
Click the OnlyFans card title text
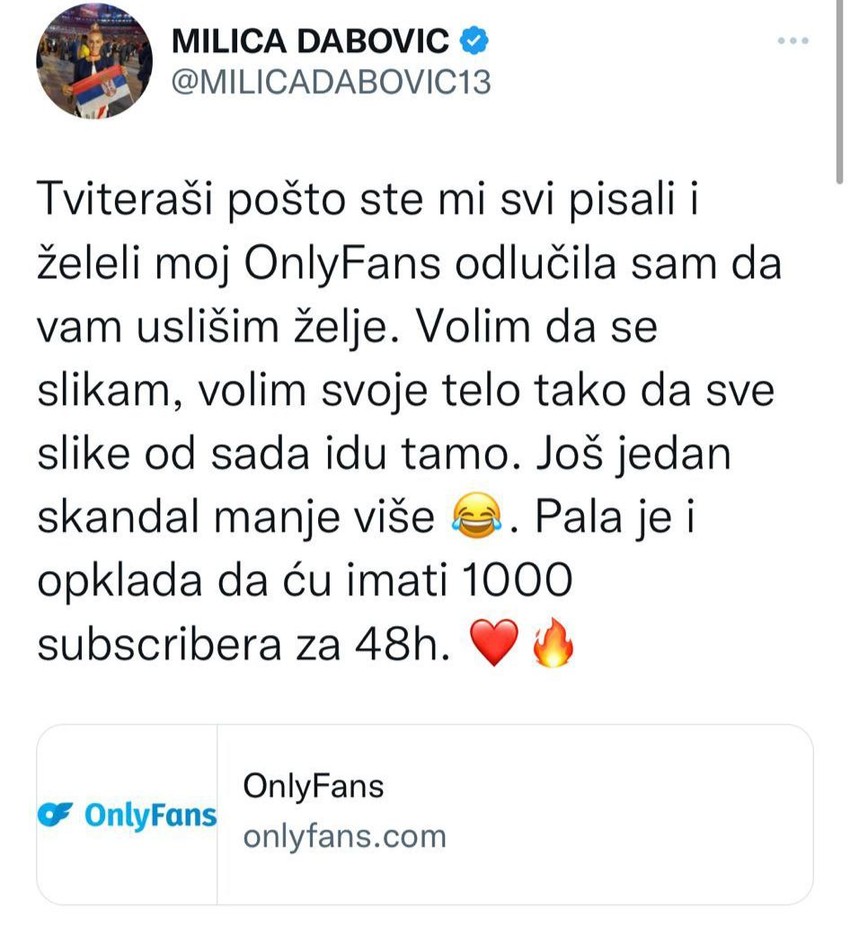313,786
